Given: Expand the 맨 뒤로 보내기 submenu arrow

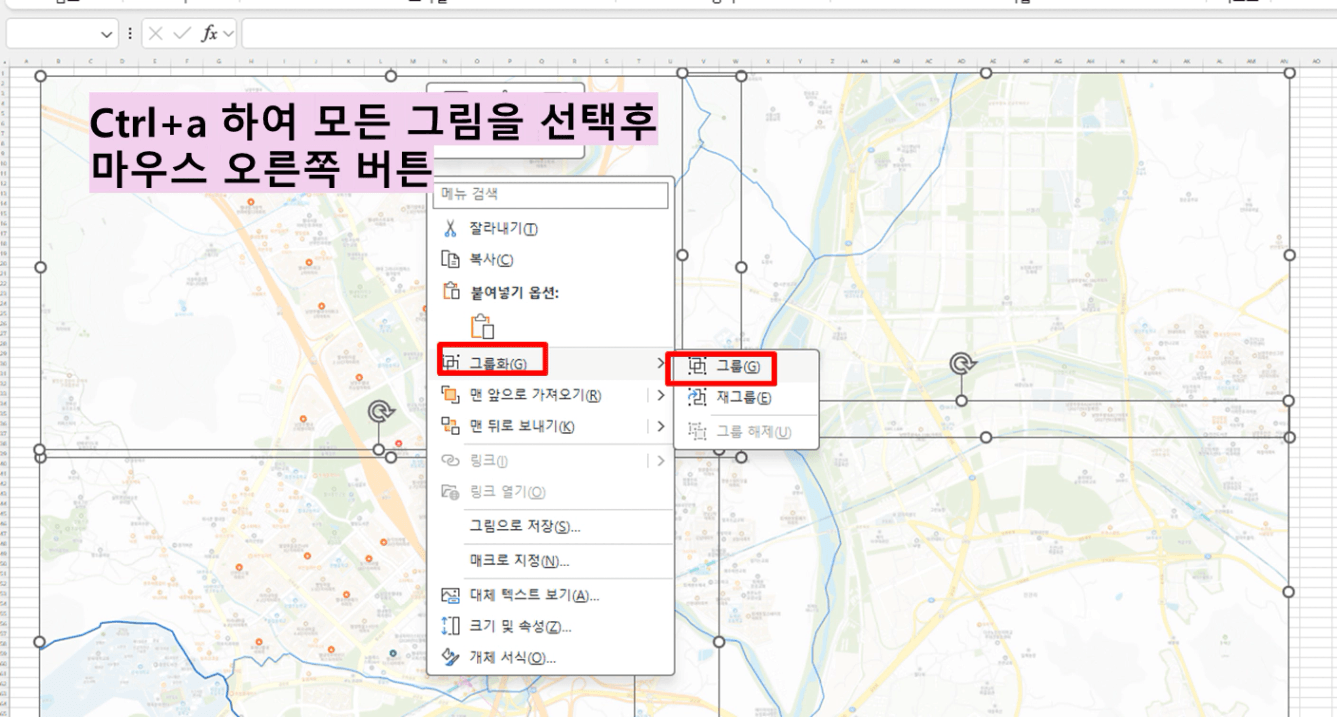Looking at the screenshot, I should 660,426.
